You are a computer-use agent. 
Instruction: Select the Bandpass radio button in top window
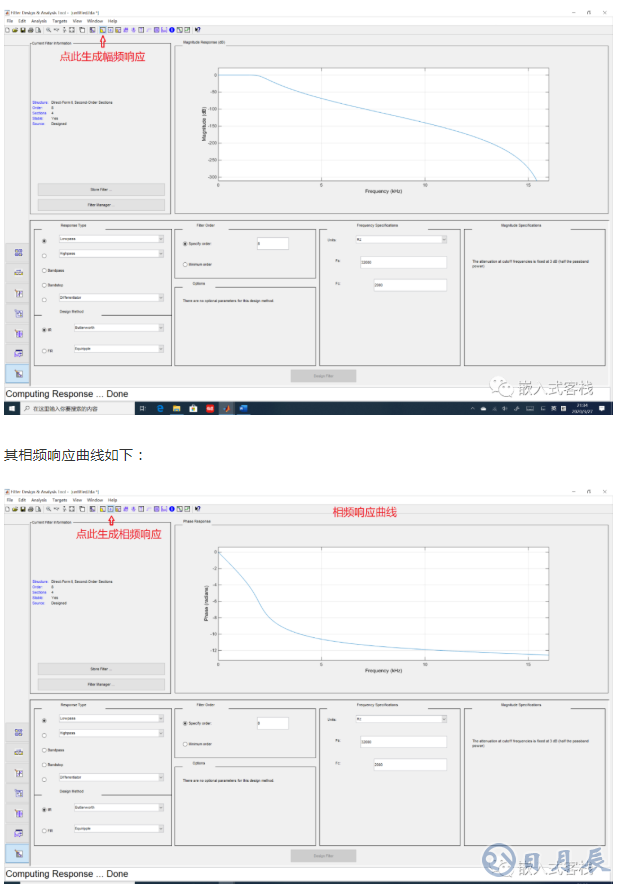coord(44,270)
